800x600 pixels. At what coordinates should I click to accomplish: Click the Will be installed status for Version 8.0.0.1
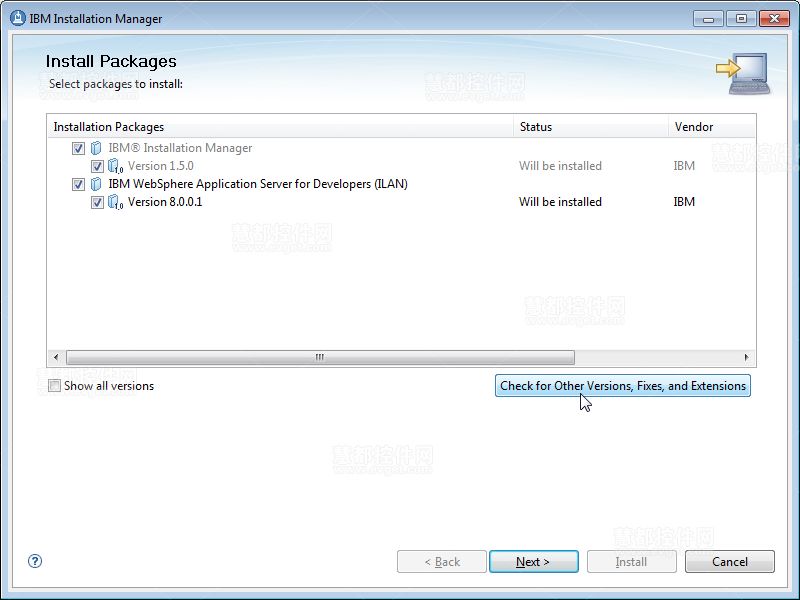tap(560, 202)
